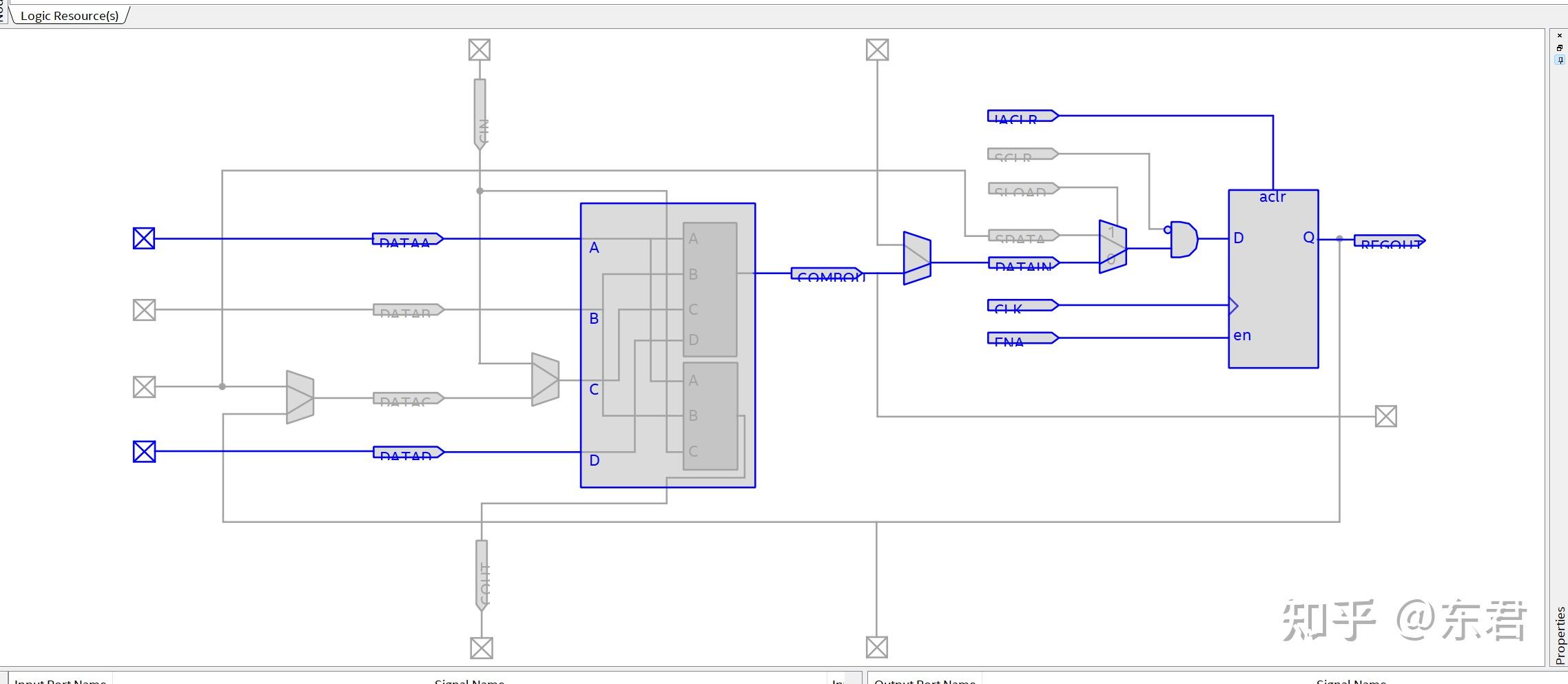
Task: Select the greyed SDATA port label
Action: (x=1023, y=236)
